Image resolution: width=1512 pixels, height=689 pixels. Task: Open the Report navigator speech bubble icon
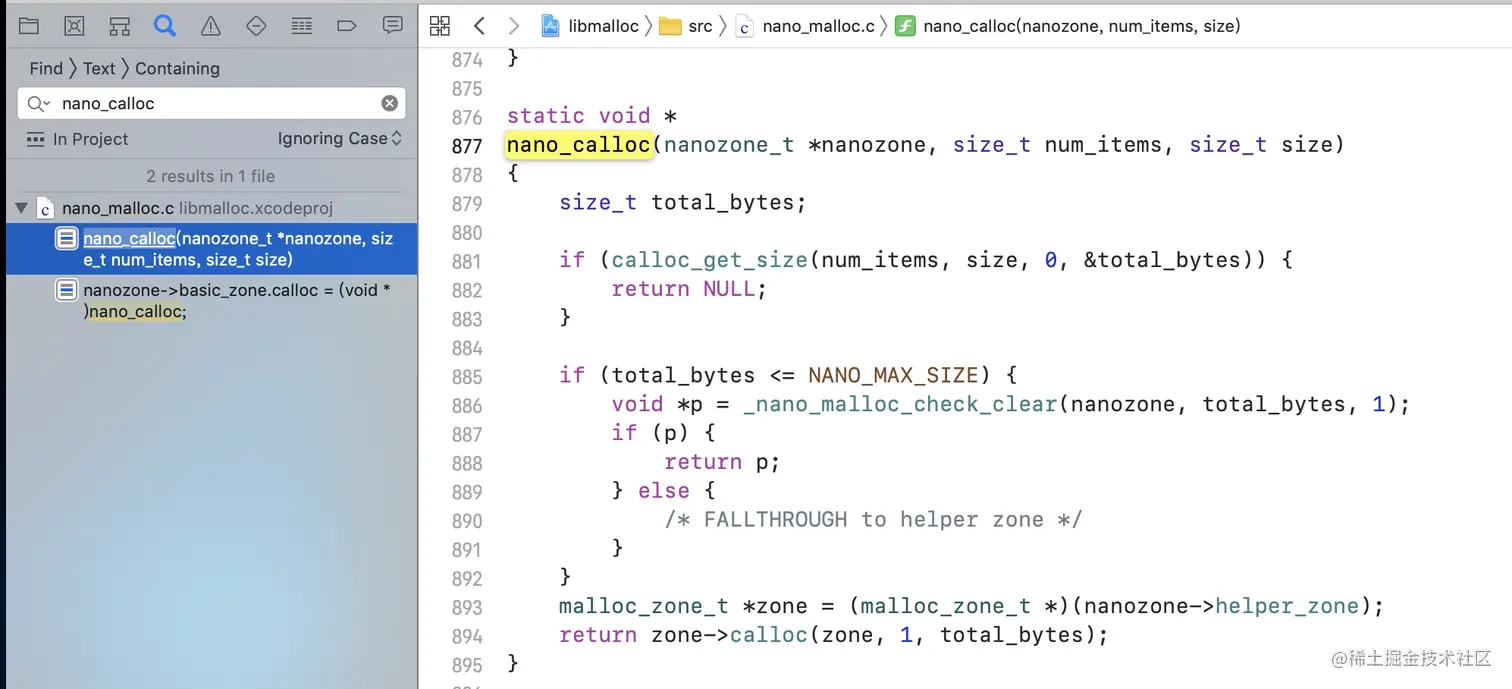[x=393, y=26]
